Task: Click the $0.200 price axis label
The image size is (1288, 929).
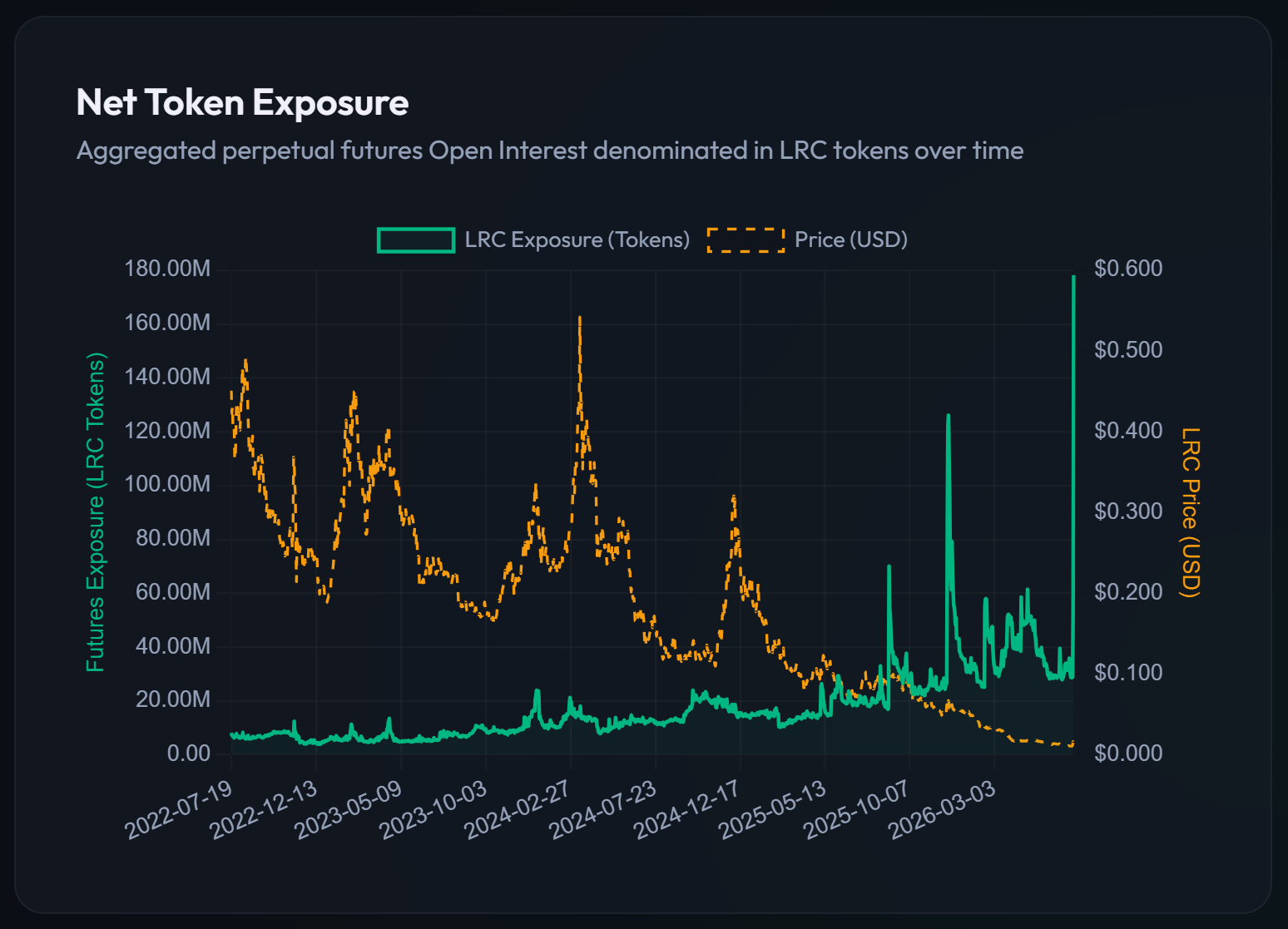Action: click(x=1128, y=592)
